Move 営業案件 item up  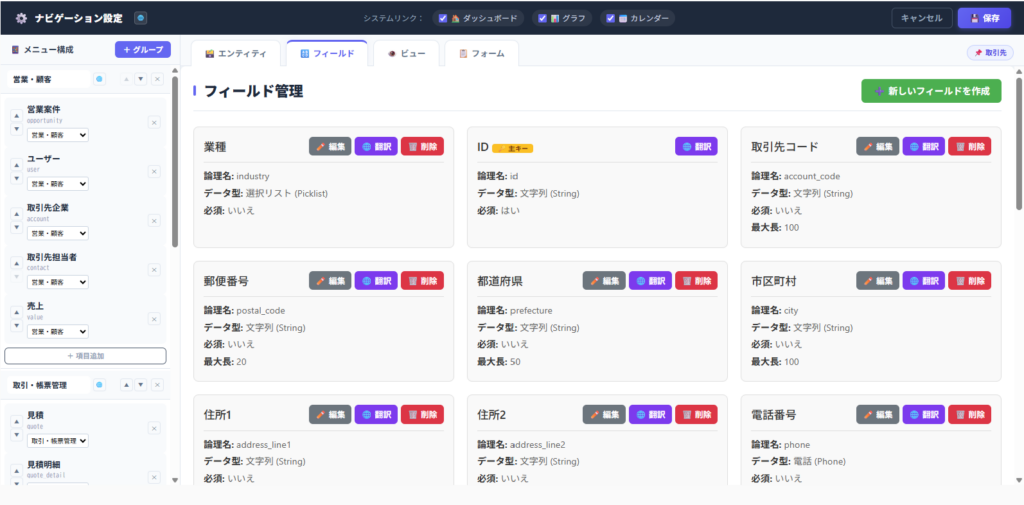(16, 116)
